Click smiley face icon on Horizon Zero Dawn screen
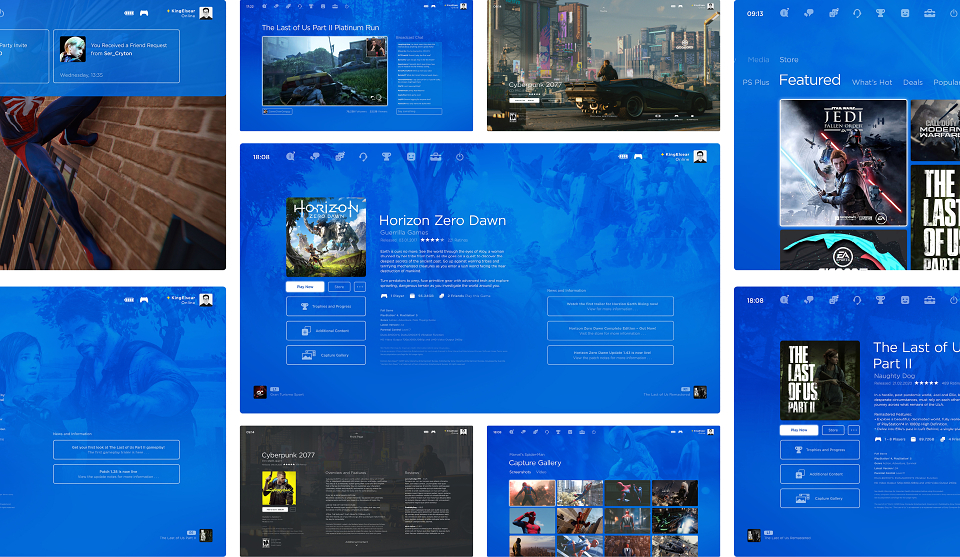960x557 pixels. 411,157
